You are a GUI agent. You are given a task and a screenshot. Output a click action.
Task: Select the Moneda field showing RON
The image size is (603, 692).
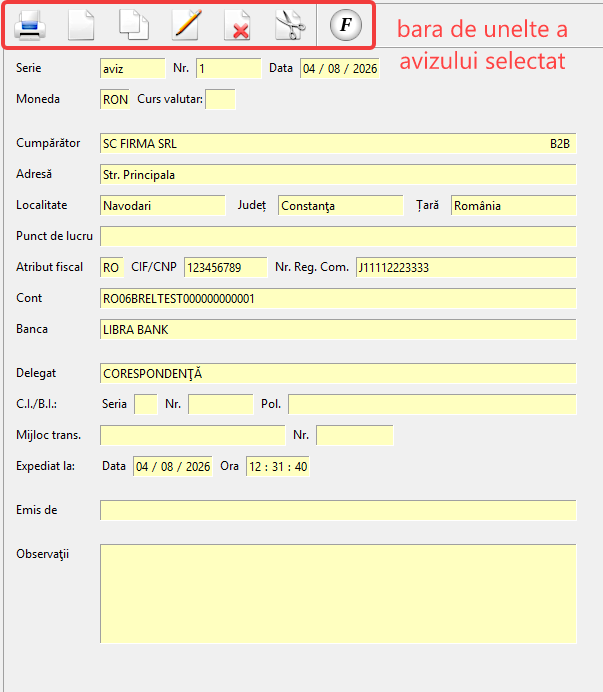pyautogui.click(x=115, y=99)
